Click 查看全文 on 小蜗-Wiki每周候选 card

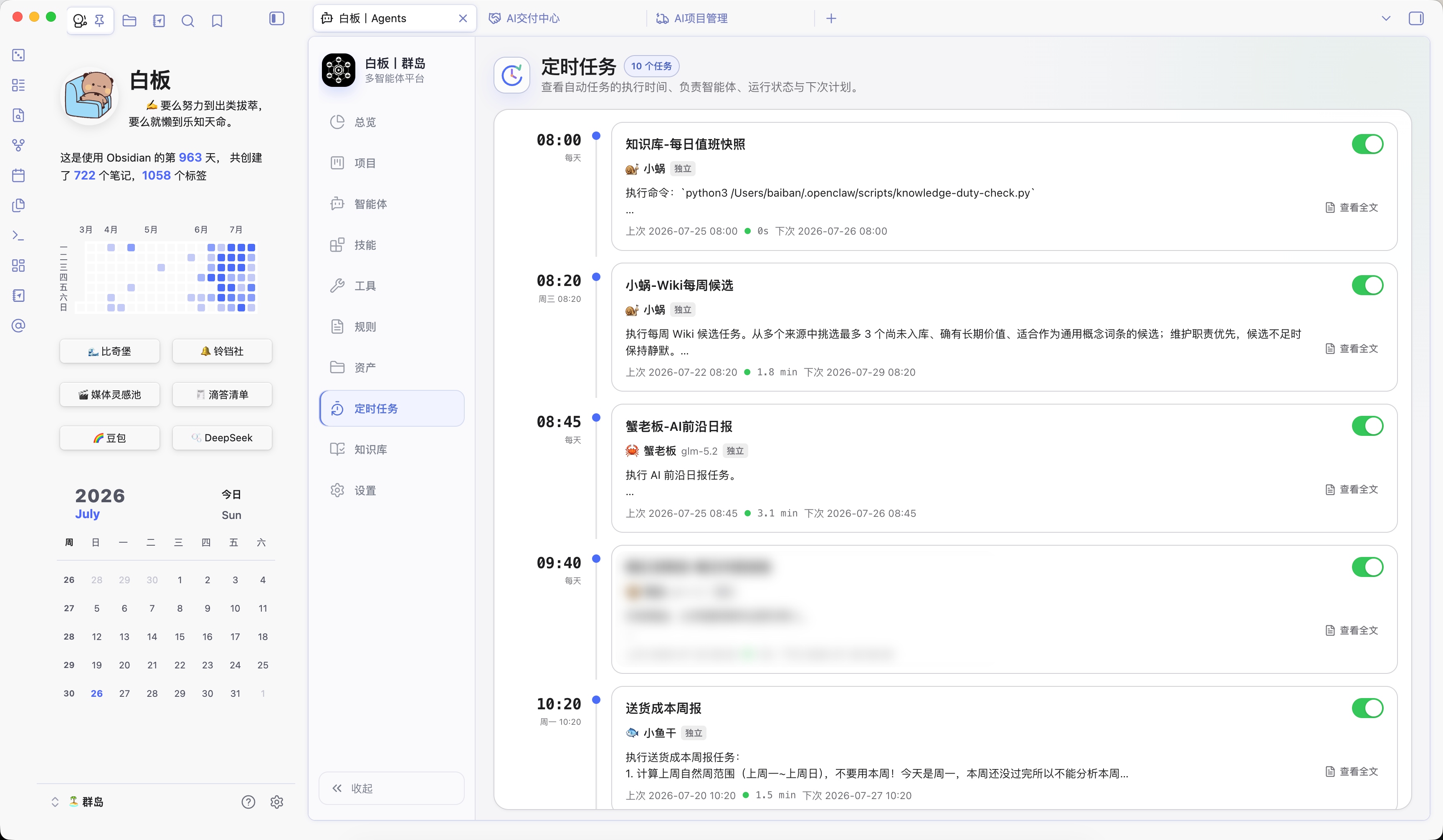[x=1352, y=348]
